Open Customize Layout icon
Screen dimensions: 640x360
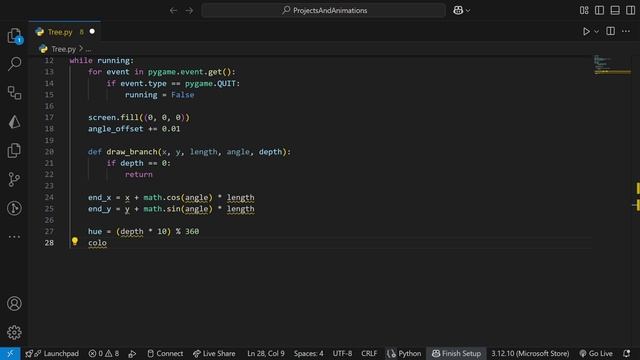pyautogui.click(x=584, y=10)
